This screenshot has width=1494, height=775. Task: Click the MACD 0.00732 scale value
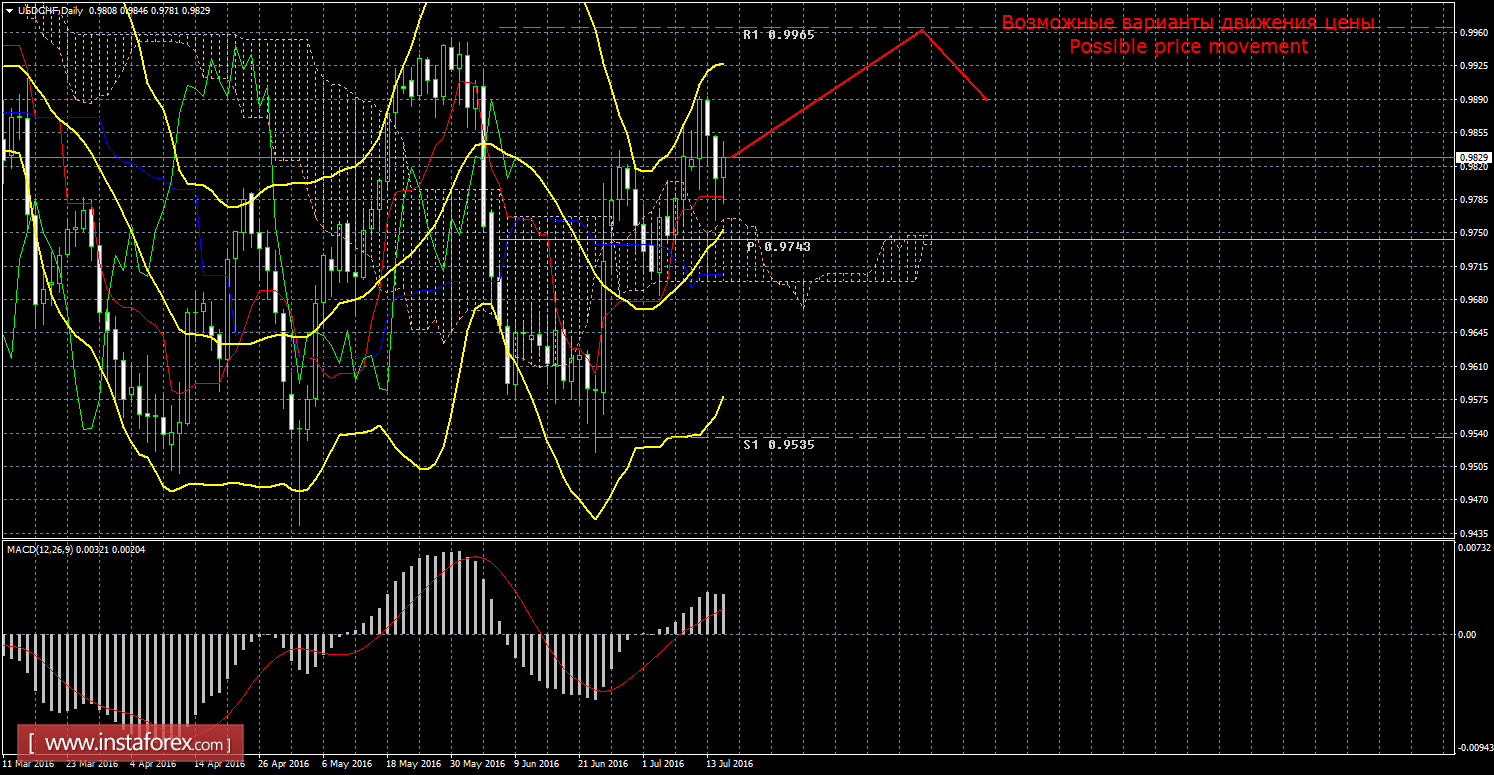tap(1473, 548)
